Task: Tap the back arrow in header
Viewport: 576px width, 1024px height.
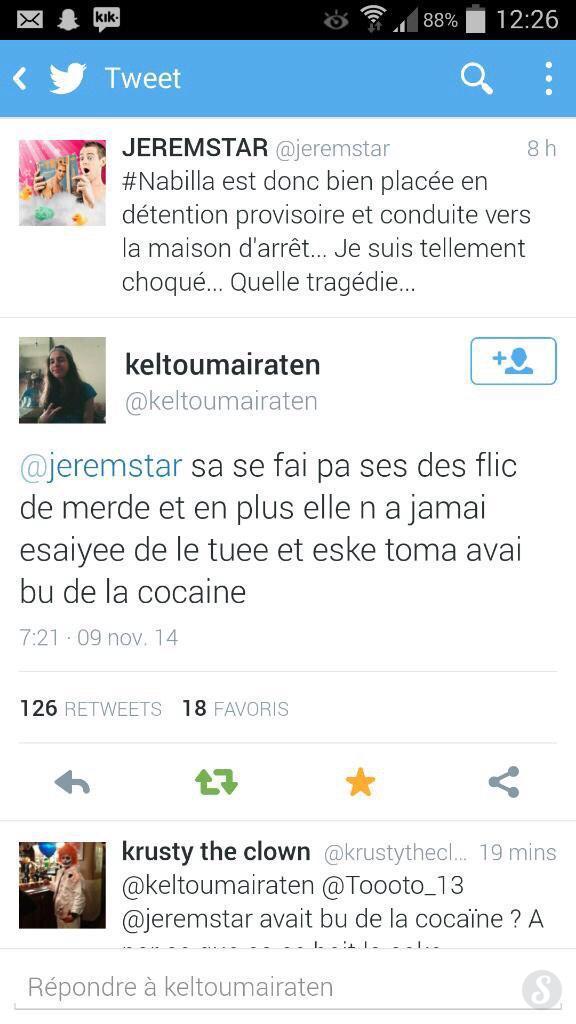Action: (x=20, y=79)
